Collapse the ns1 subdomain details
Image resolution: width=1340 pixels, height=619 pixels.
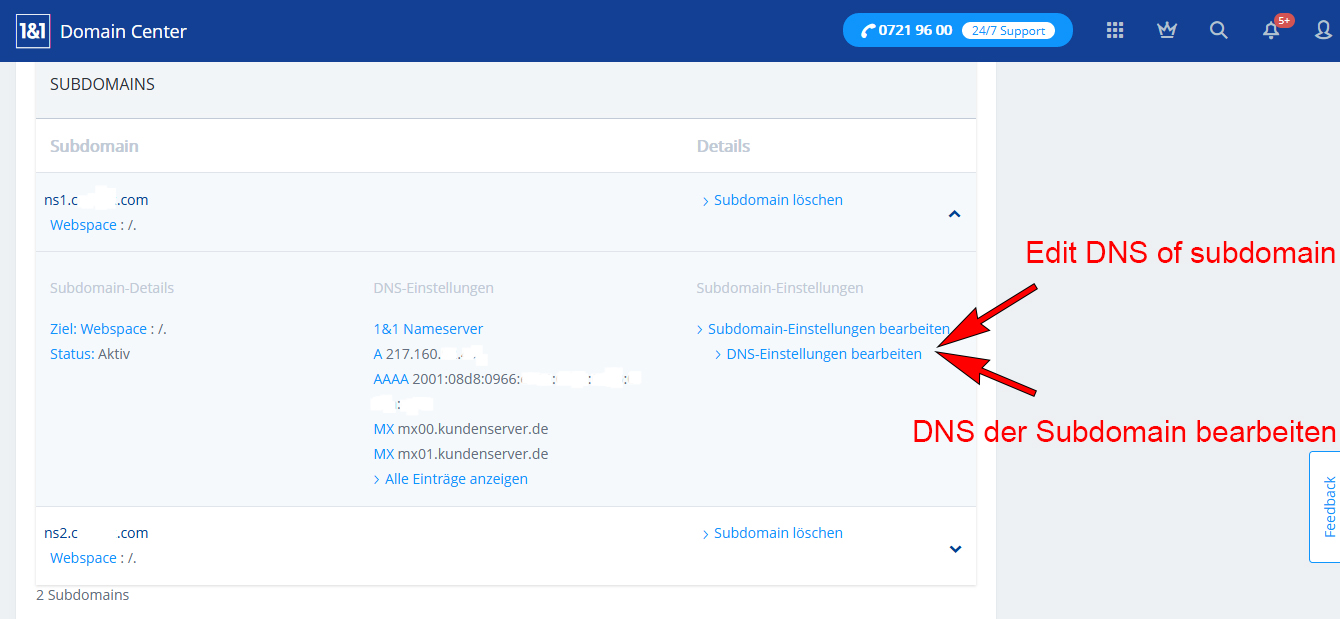954,213
